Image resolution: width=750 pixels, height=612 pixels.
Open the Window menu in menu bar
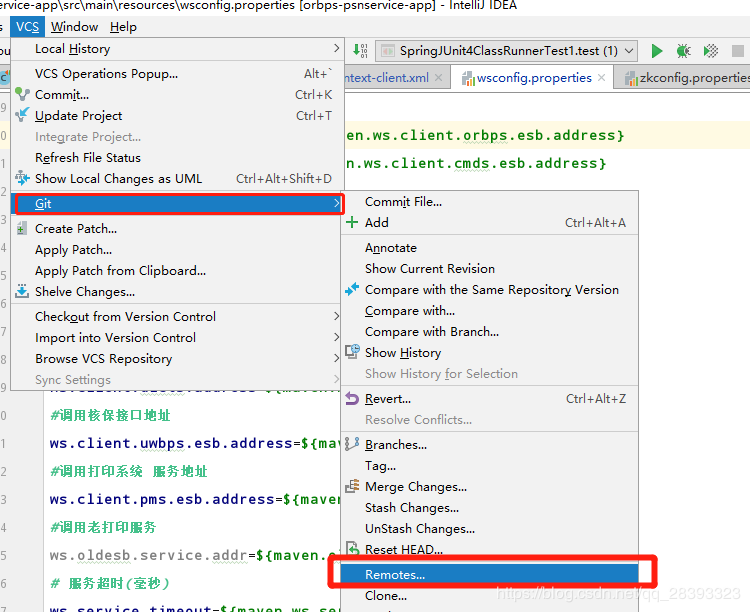coord(74,27)
